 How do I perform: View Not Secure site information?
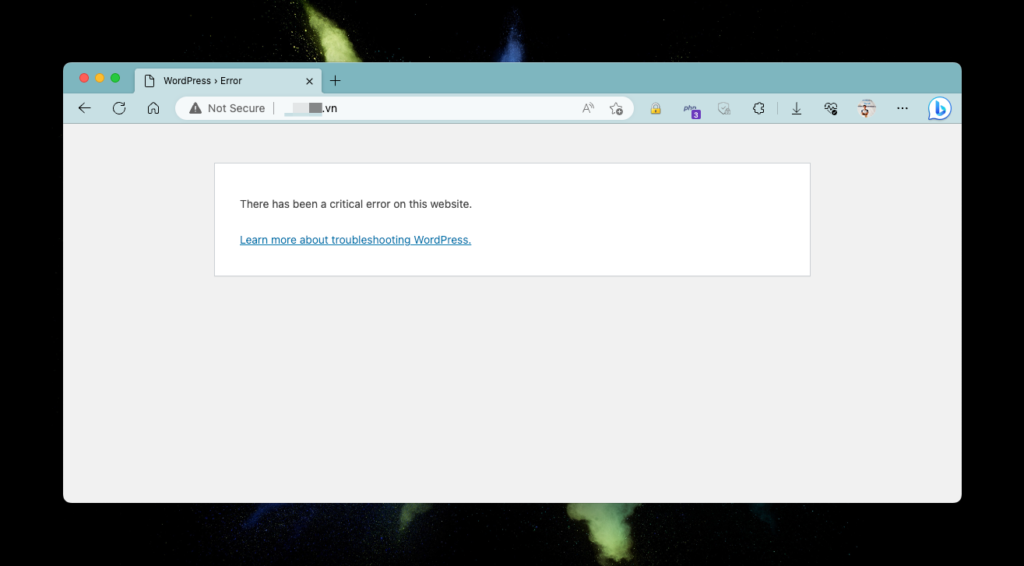[227, 108]
